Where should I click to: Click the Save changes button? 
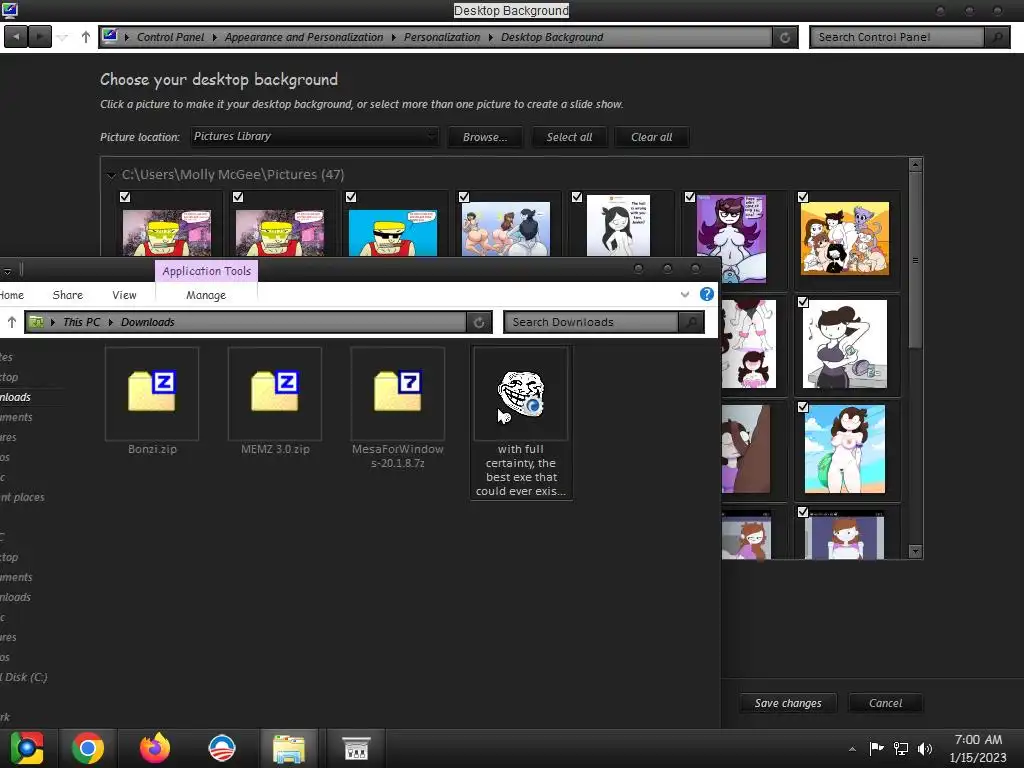(788, 703)
